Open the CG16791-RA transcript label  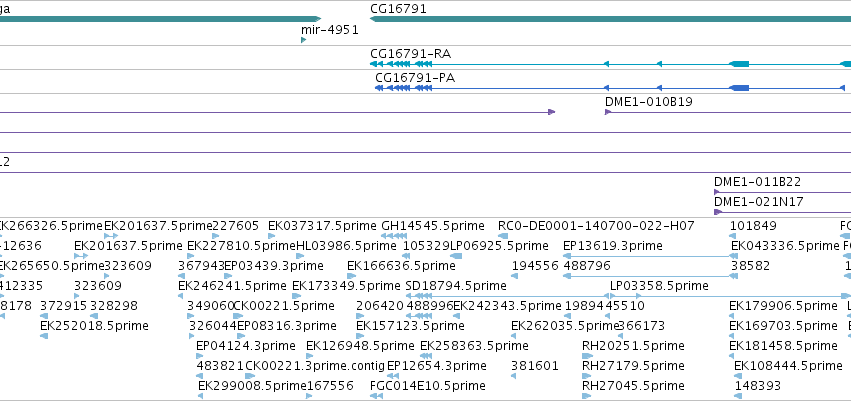[x=410, y=54]
